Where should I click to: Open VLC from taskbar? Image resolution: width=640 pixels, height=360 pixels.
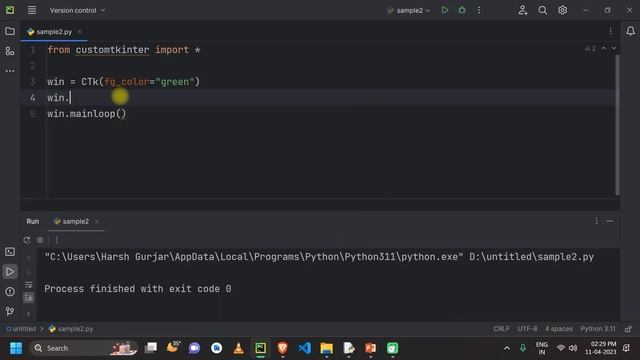[238, 348]
